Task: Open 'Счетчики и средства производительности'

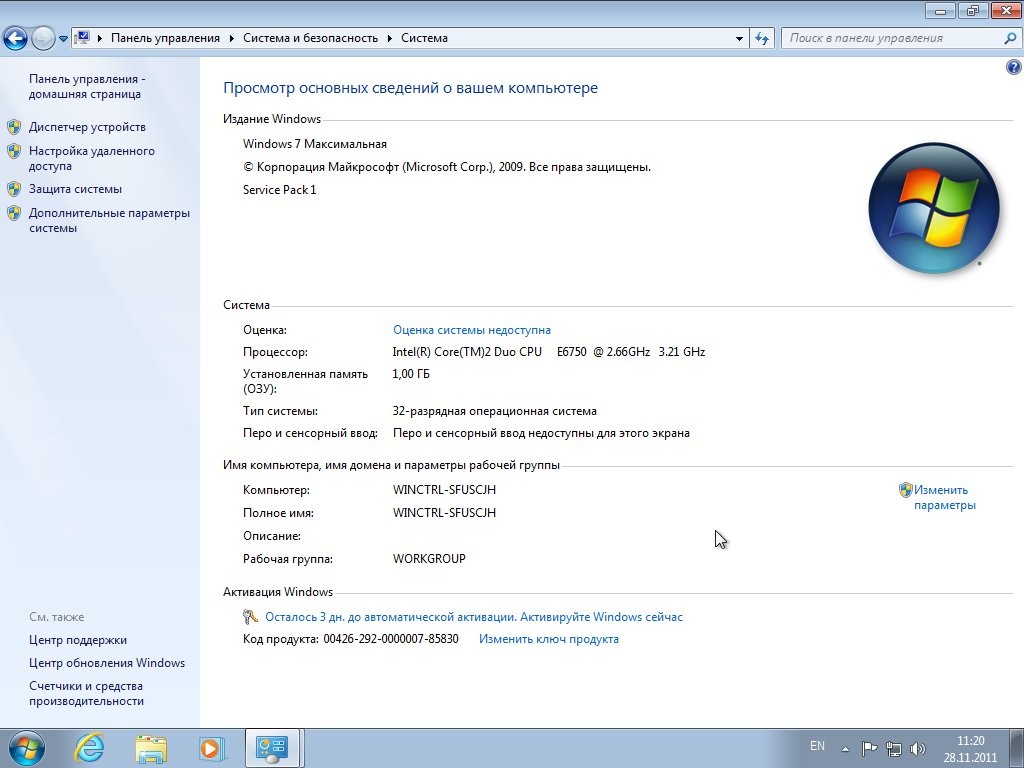Action: (86, 693)
